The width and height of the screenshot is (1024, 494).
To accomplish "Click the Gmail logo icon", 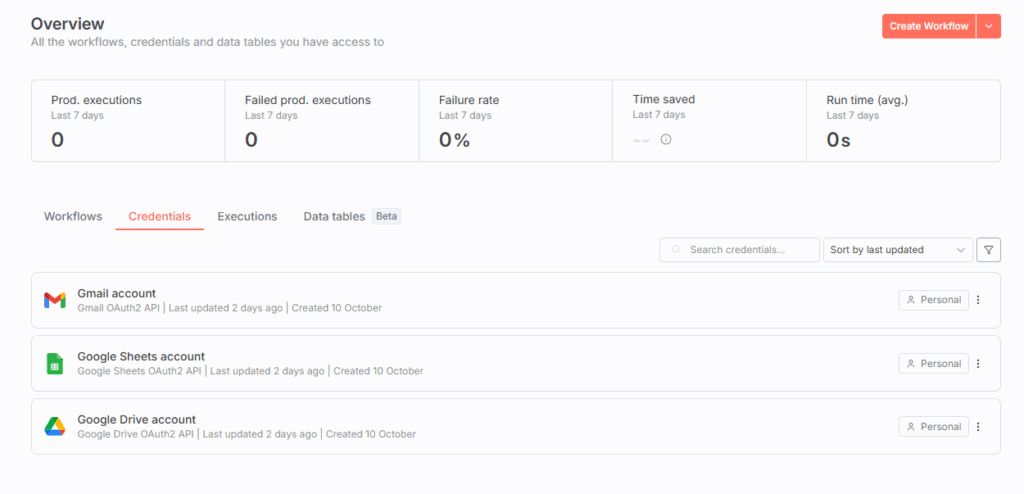I will pos(54,300).
